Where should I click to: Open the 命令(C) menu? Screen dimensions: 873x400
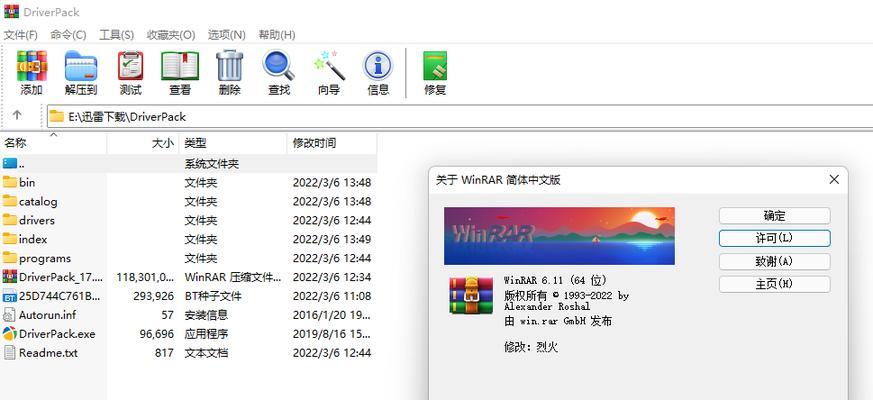[68, 35]
